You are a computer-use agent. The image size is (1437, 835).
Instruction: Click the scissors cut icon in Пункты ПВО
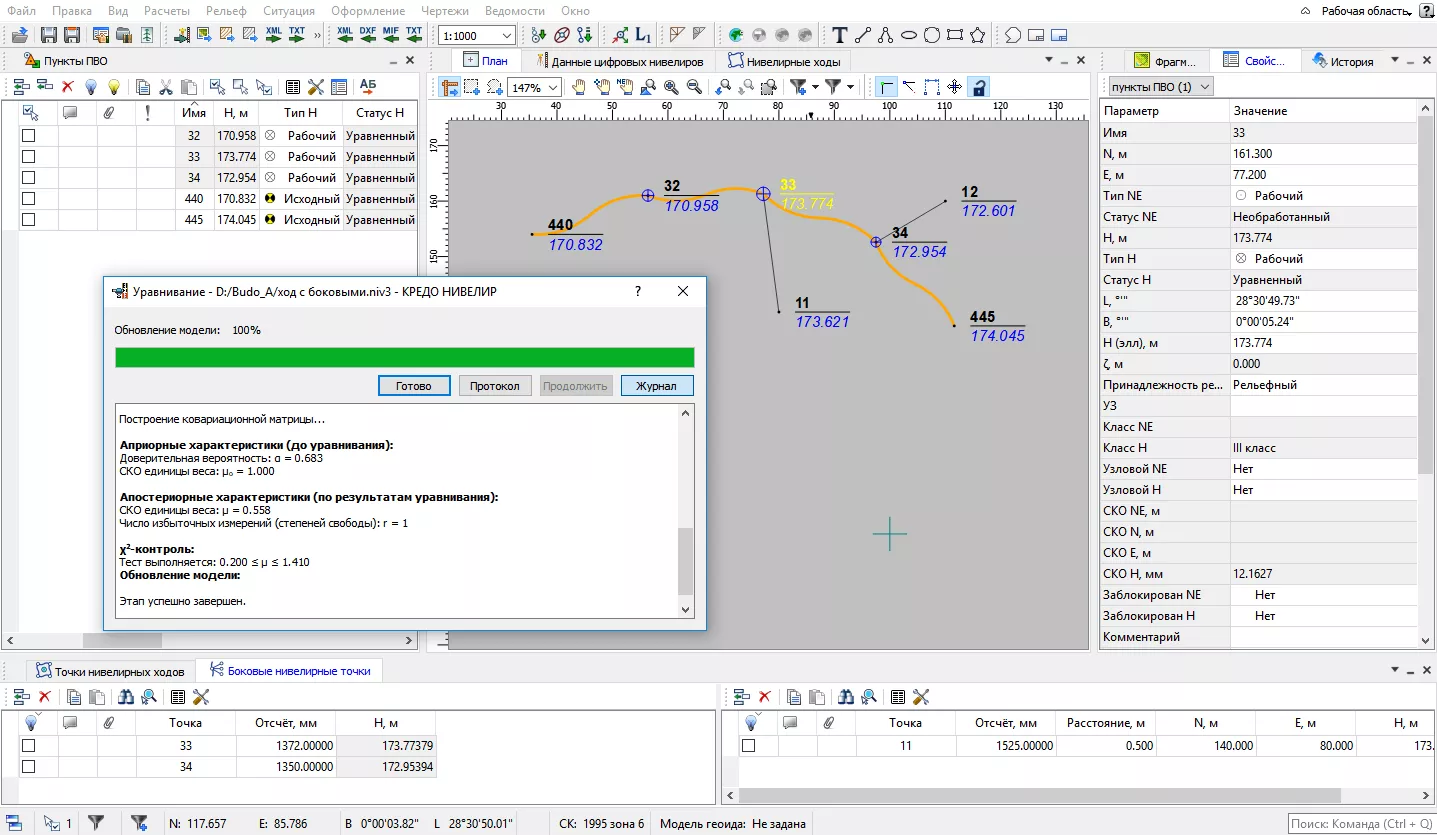[x=166, y=87]
